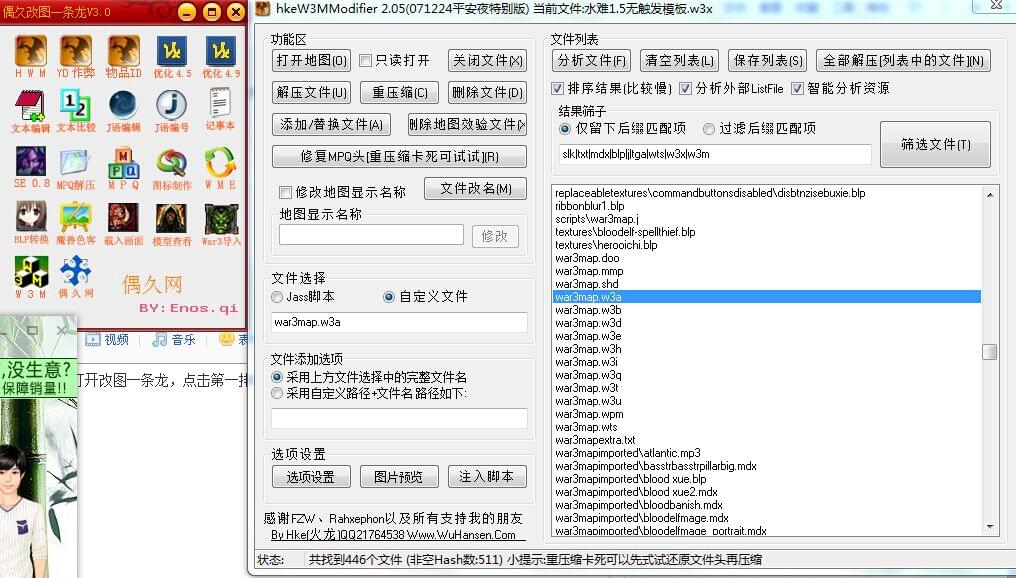The height and width of the screenshot is (578, 1016).
Task: Launch the War3导入 import tool
Action: [221, 218]
